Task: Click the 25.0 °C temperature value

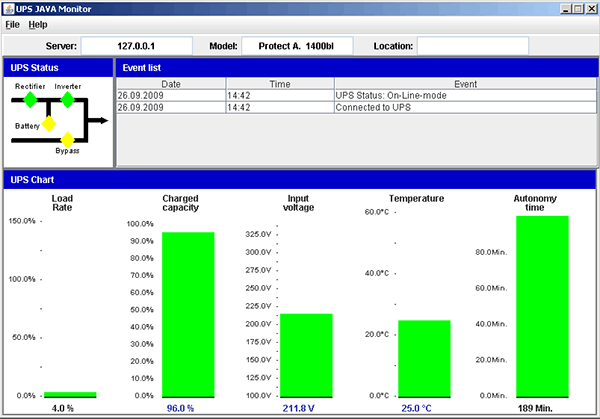Action: [x=416, y=408]
